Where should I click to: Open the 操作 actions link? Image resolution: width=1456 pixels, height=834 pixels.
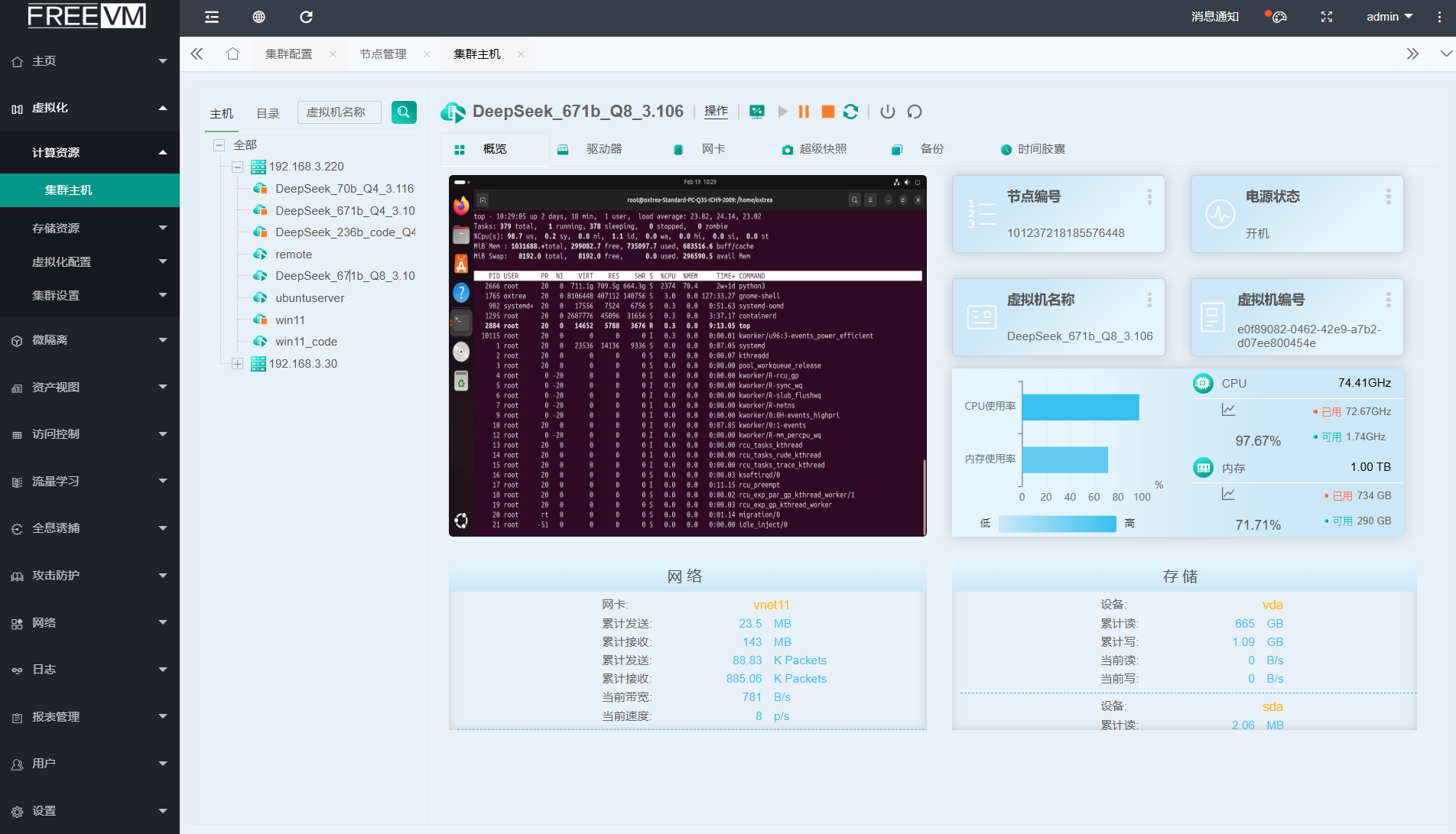(x=716, y=112)
